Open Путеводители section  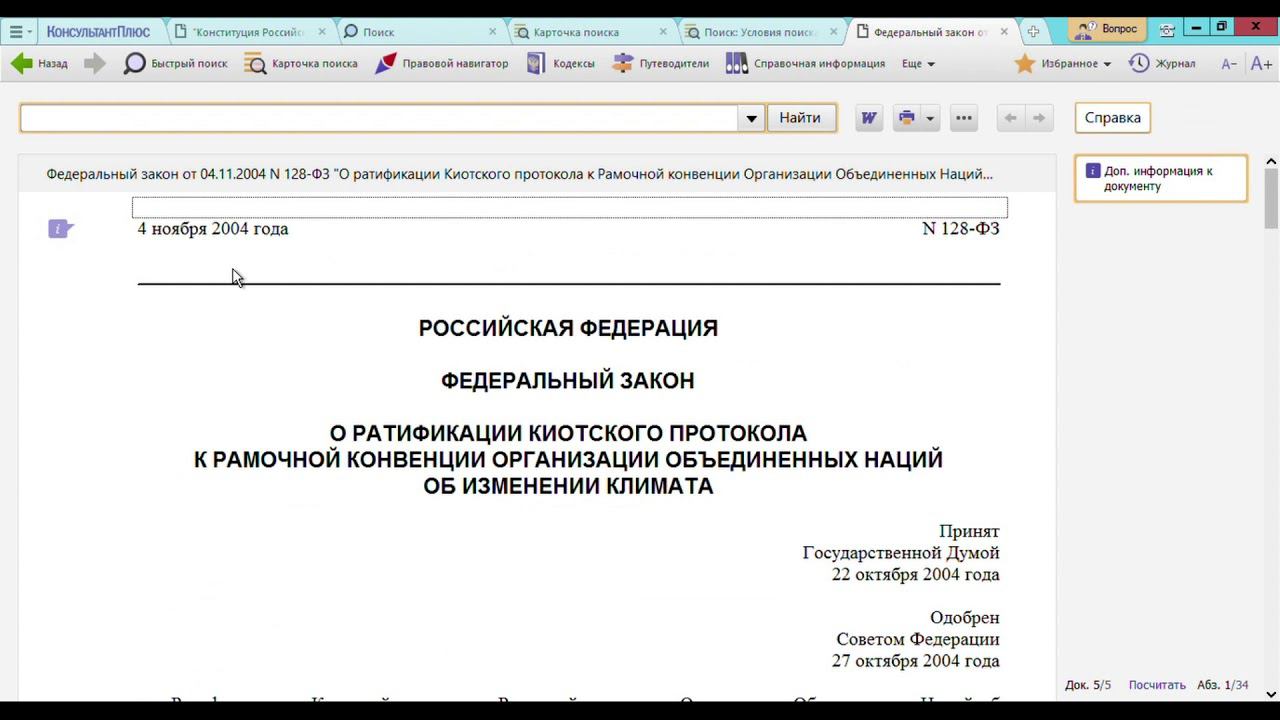pyautogui.click(x=661, y=63)
